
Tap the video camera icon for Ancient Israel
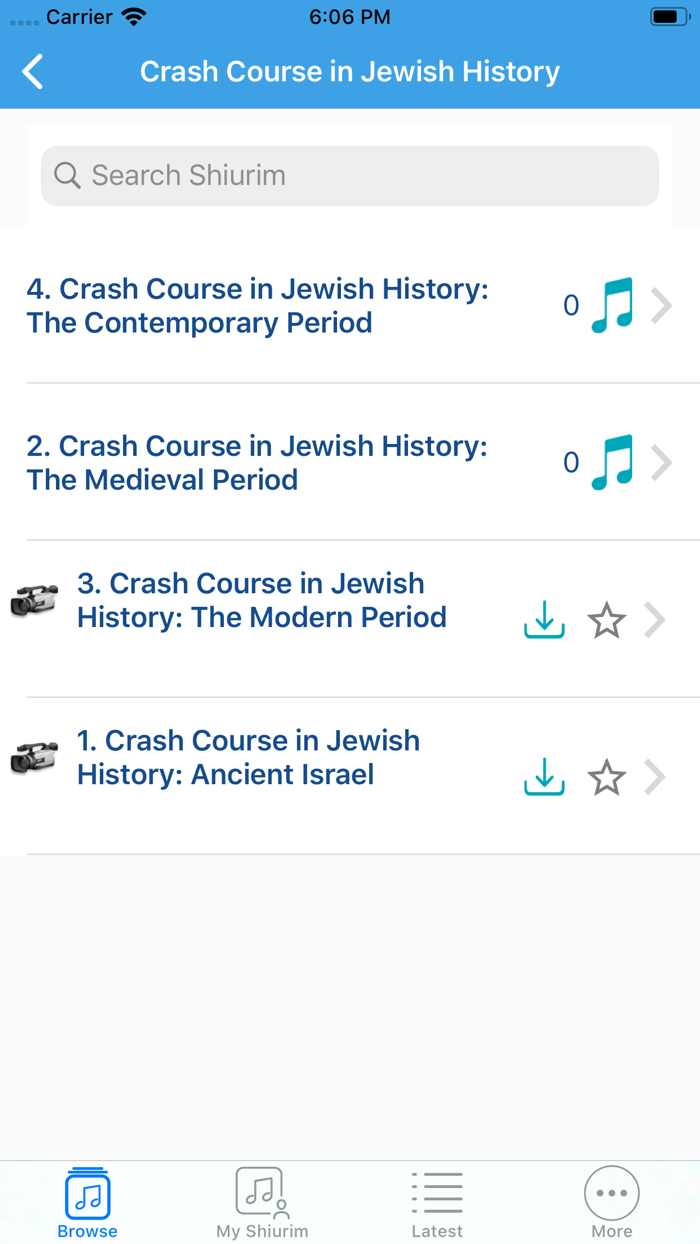34,758
